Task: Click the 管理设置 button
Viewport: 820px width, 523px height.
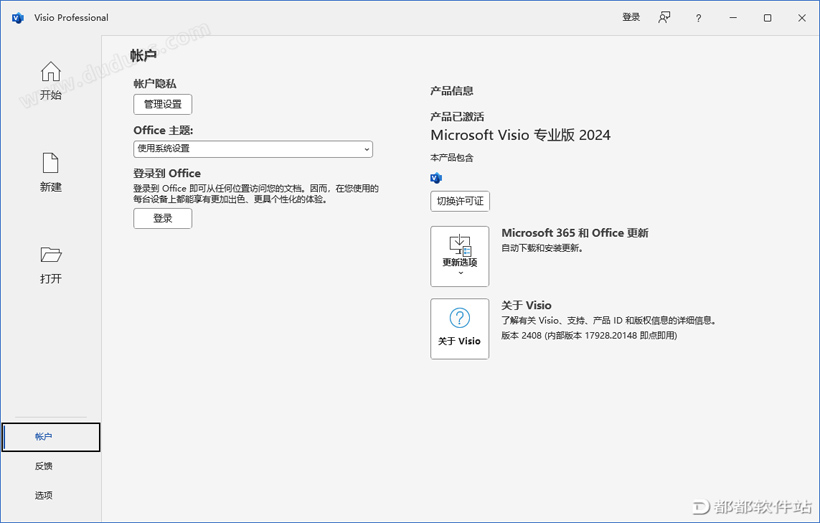Action: tap(163, 104)
